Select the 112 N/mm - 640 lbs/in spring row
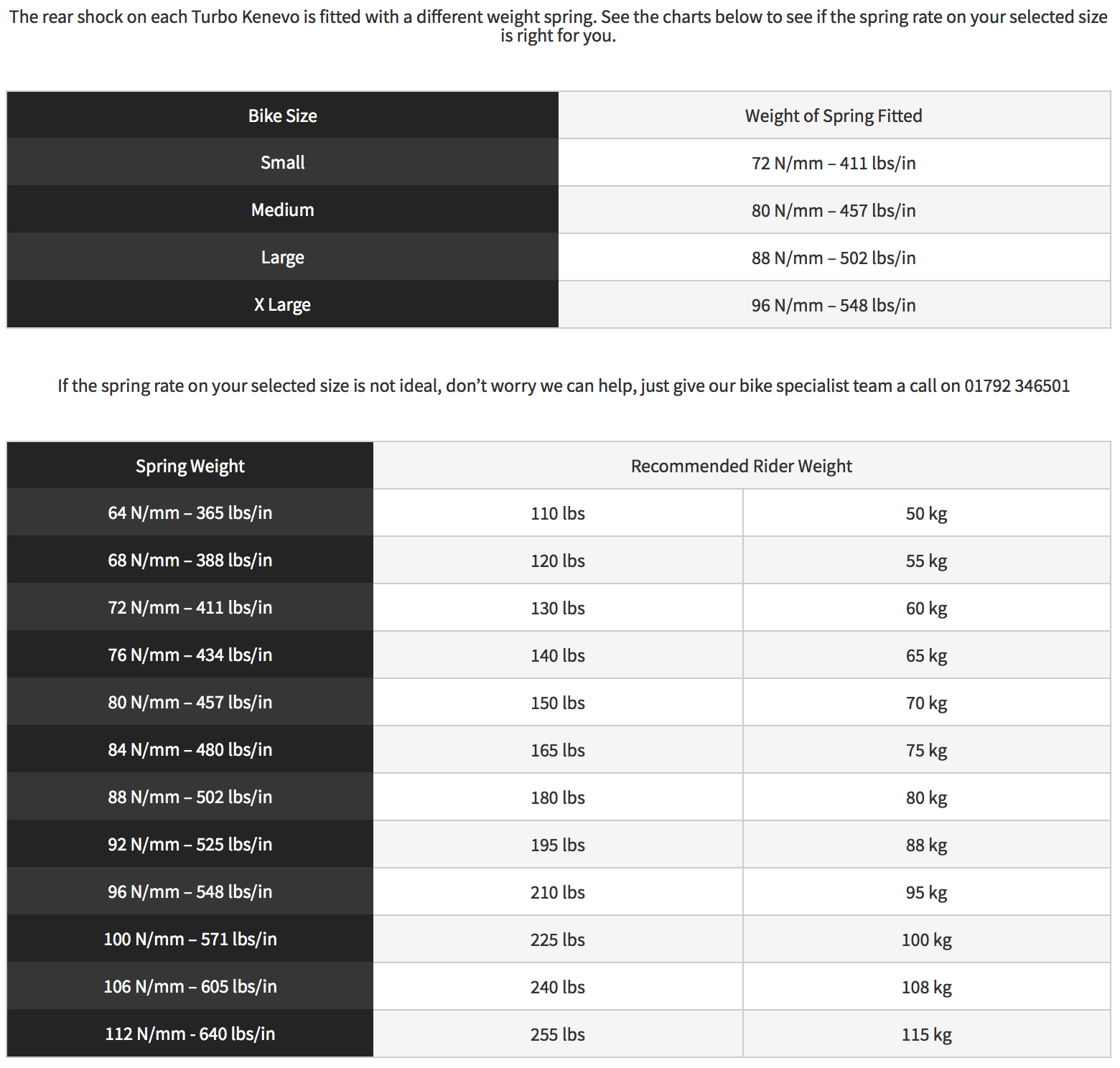1120x1068 pixels. tap(559, 1034)
